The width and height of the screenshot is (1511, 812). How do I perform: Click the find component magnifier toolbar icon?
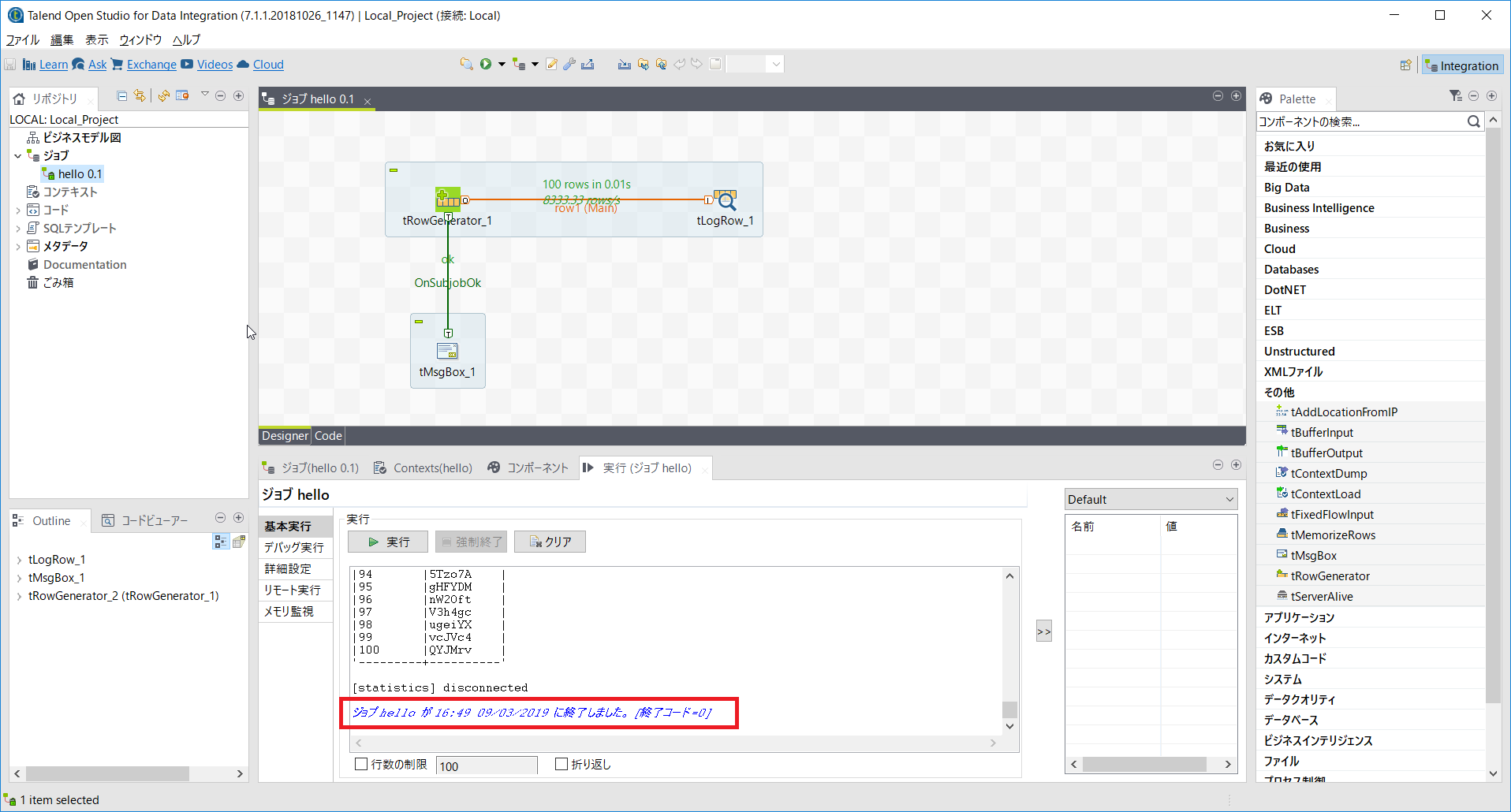465,64
